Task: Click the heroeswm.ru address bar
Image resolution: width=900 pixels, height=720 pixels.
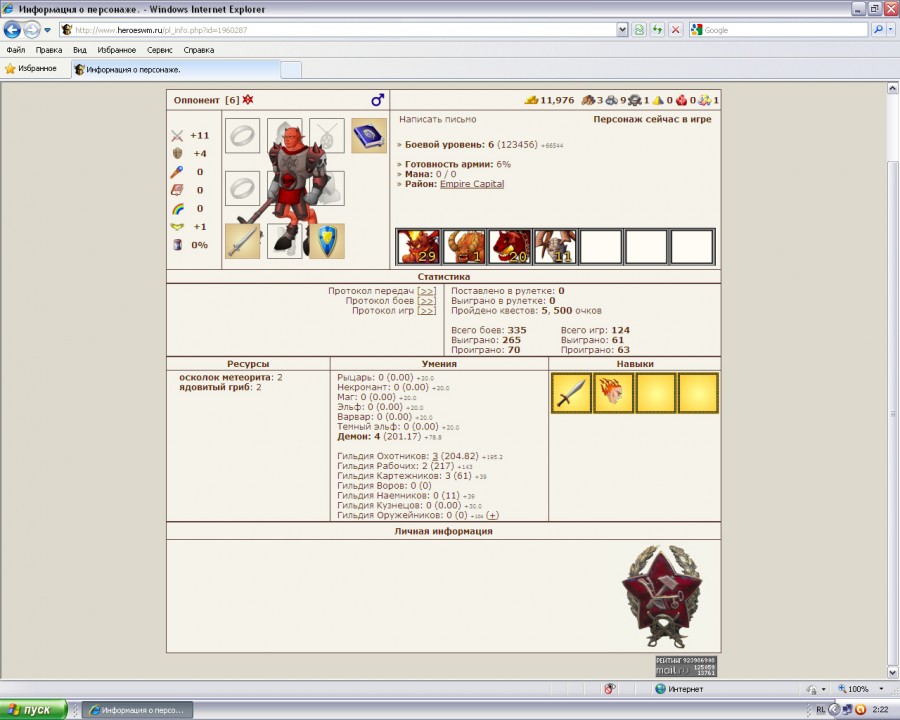Action: (x=338, y=30)
